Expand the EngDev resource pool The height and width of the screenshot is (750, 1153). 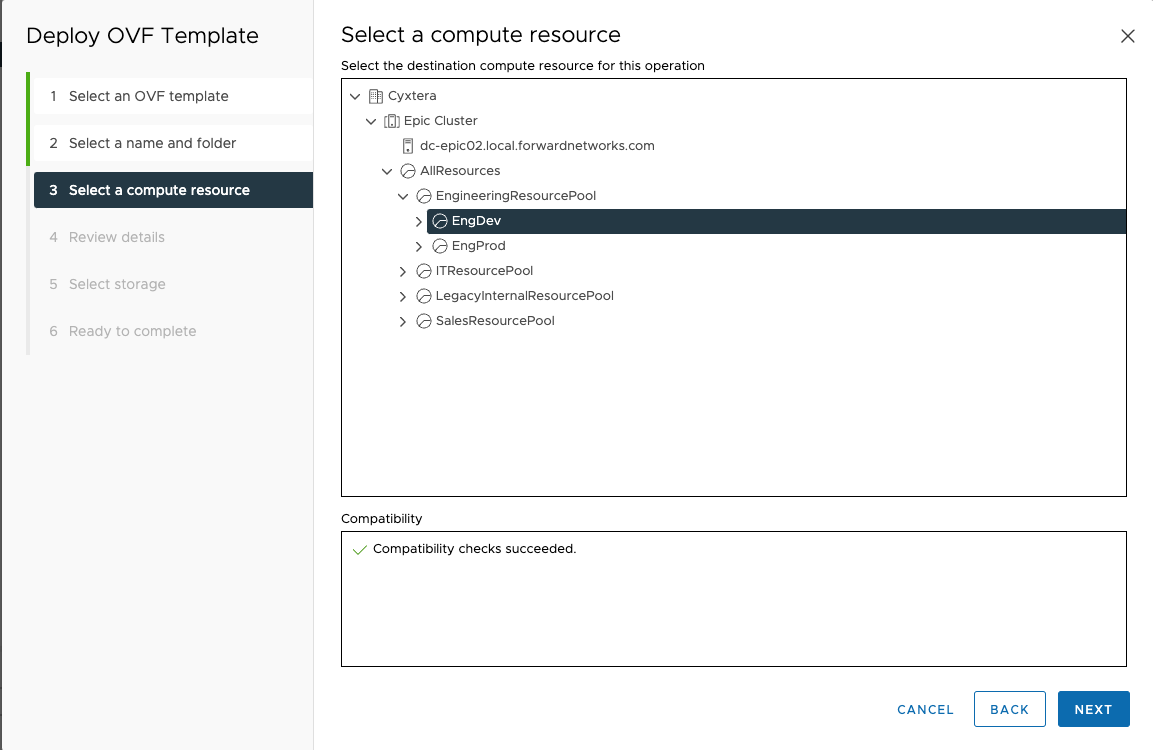[419, 221]
